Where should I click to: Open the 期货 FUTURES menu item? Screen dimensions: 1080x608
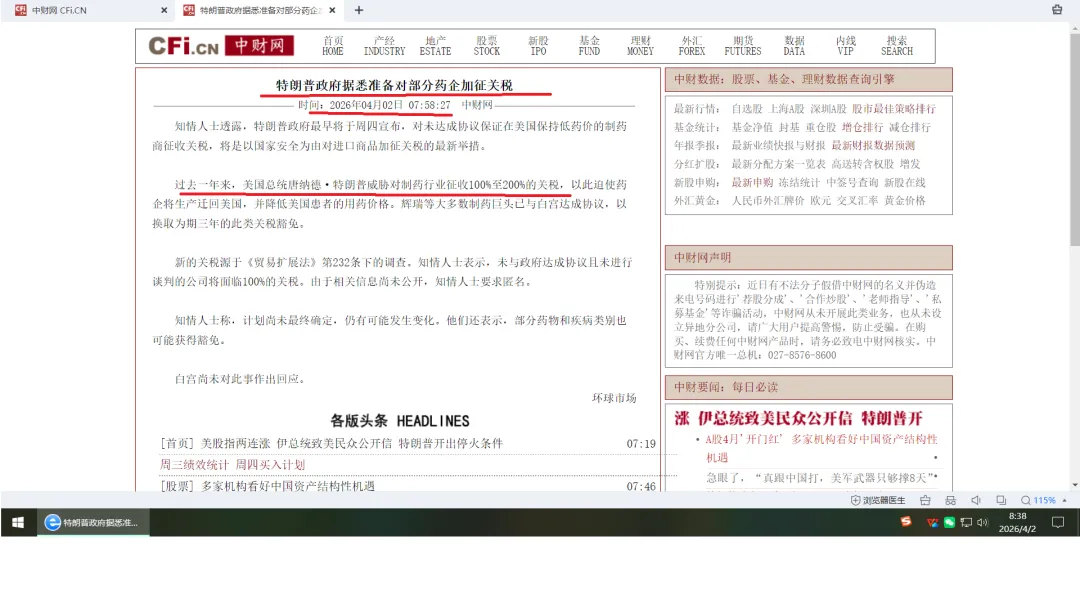point(742,46)
